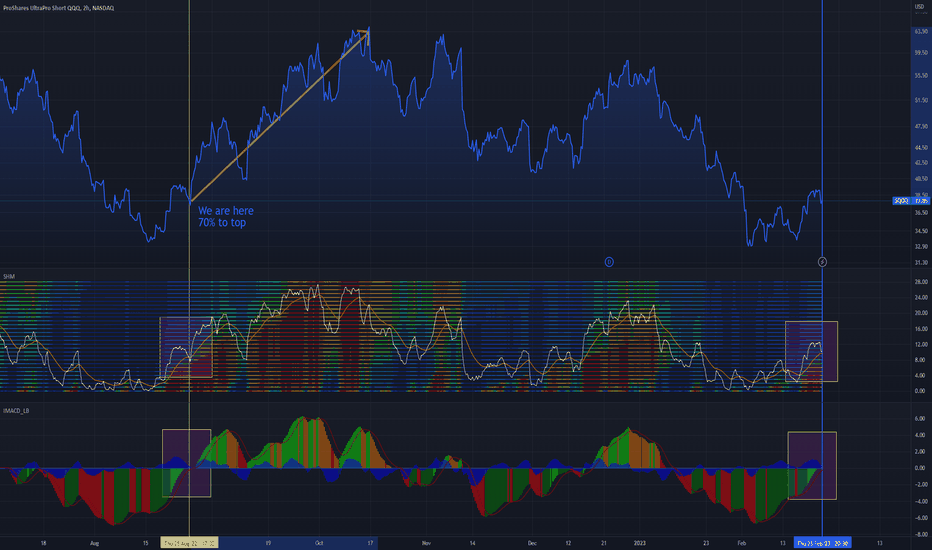Image resolution: width=932 pixels, height=550 pixels.
Task: Click the Nov label on the time axis
Action: pyautogui.click(x=426, y=543)
